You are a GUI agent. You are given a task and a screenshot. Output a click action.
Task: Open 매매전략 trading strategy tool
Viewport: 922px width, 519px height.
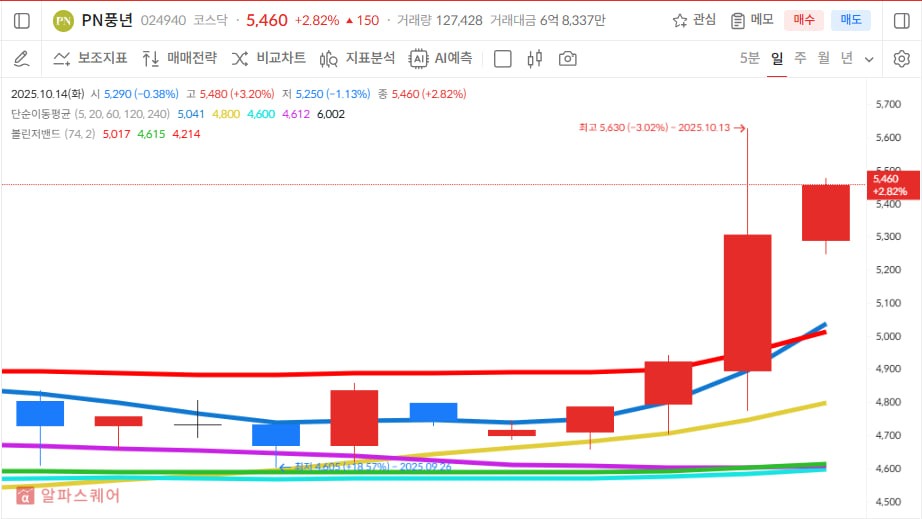click(179, 58)
